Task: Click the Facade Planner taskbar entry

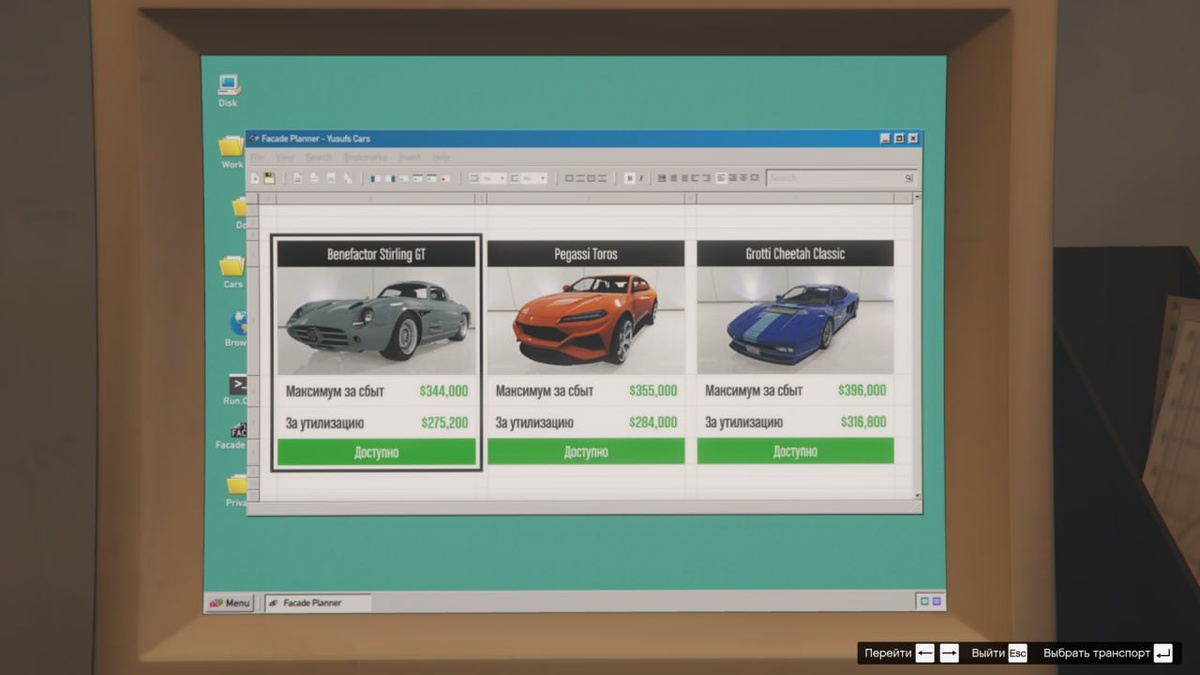Action: point(318,603)
